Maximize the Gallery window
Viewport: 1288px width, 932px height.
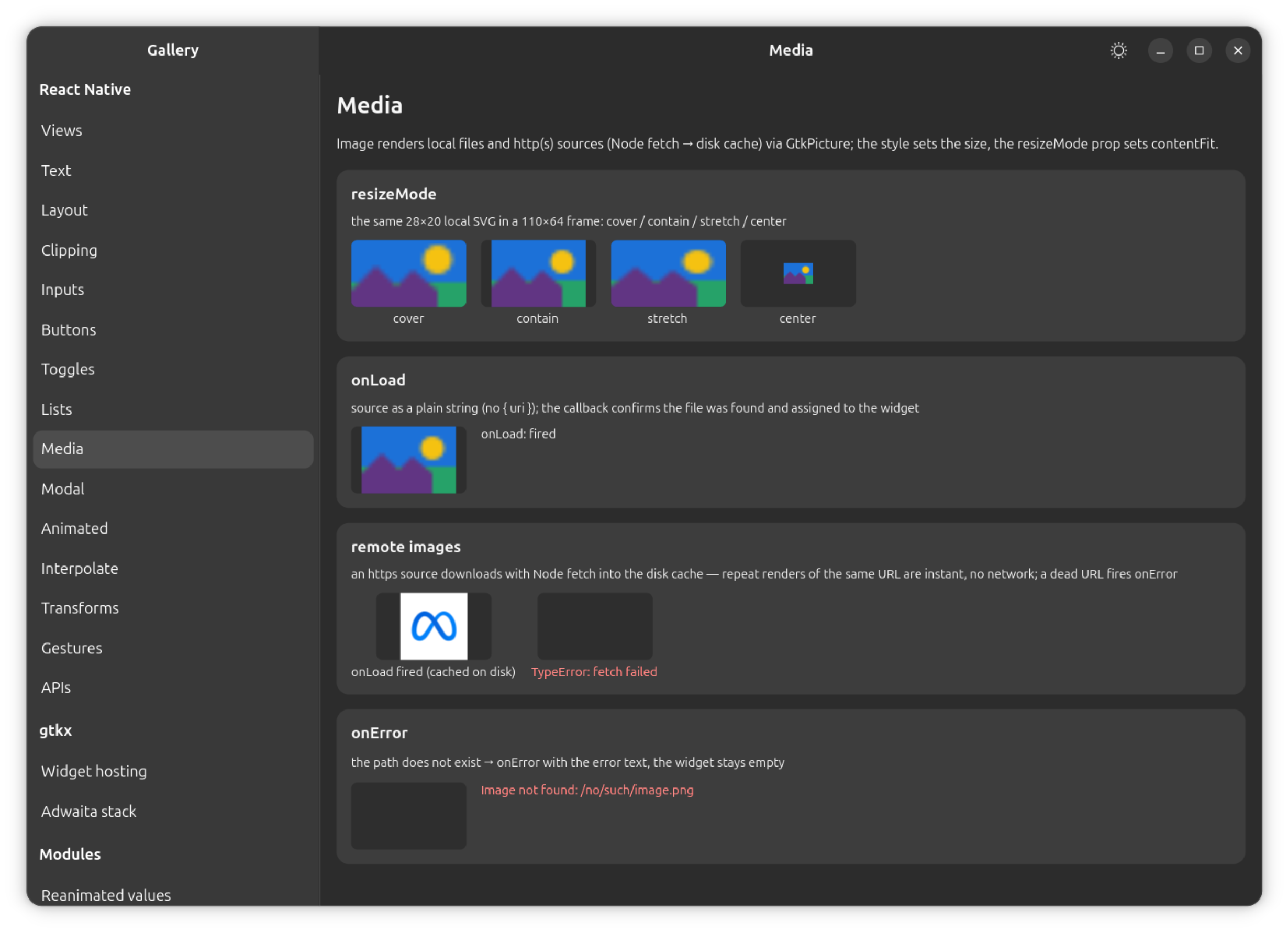(1199, 51)
